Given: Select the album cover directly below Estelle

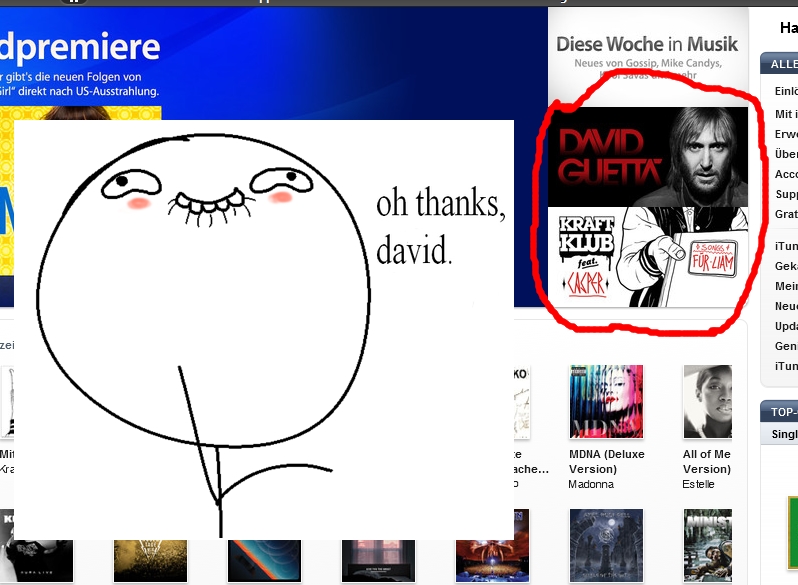Looking at the screenshot, I should 708,546.
